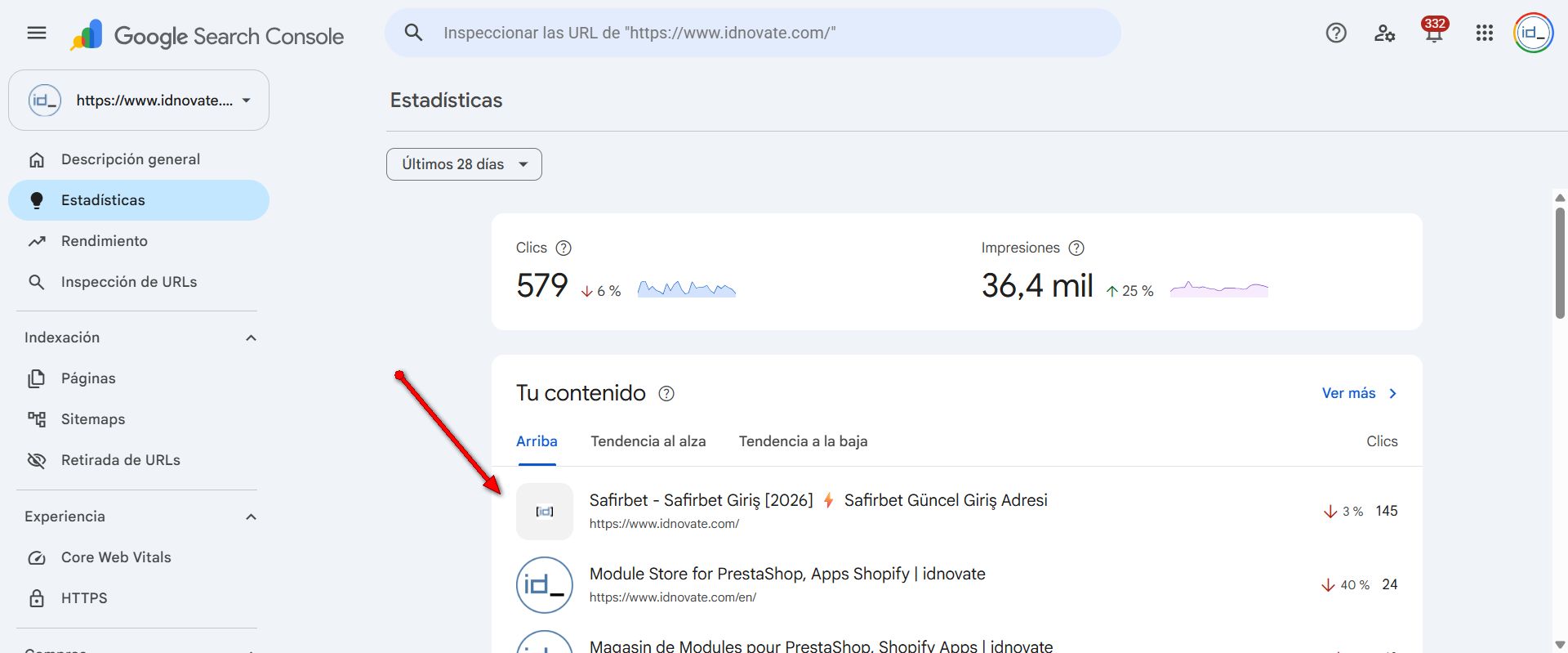Show help for Impresiones metric
1568x653 pixels.
(x=1076, y=248)
